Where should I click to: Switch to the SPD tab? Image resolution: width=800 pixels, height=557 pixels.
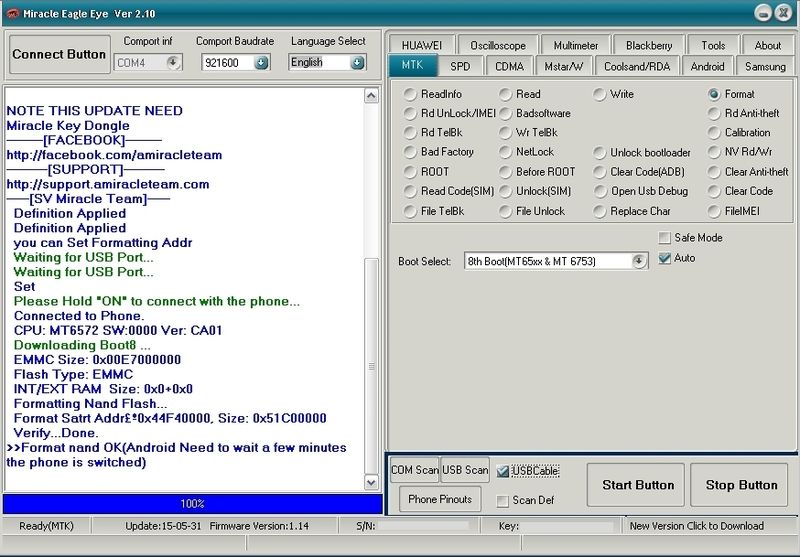[460, 66]
